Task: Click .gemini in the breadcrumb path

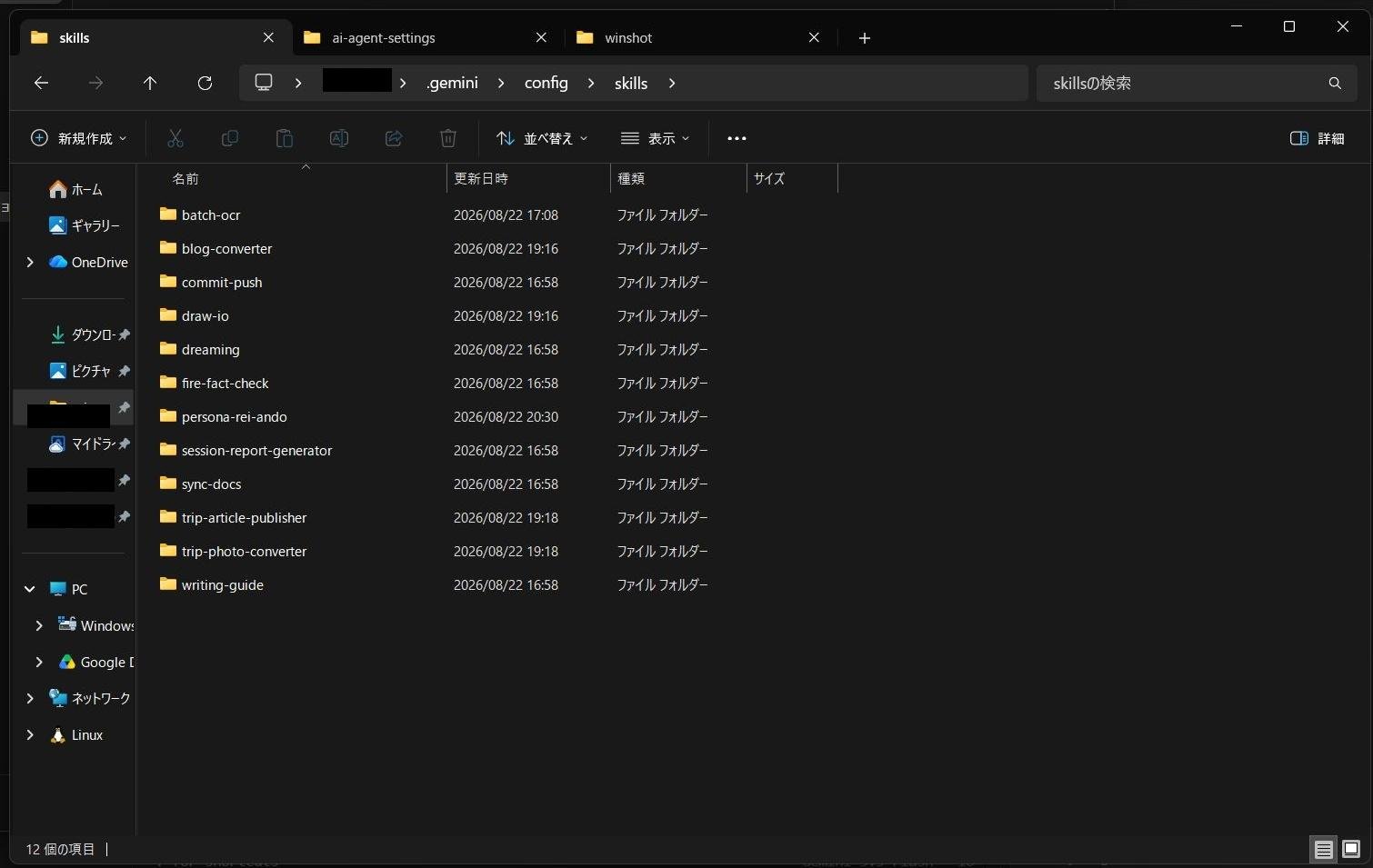Action: 453,83
